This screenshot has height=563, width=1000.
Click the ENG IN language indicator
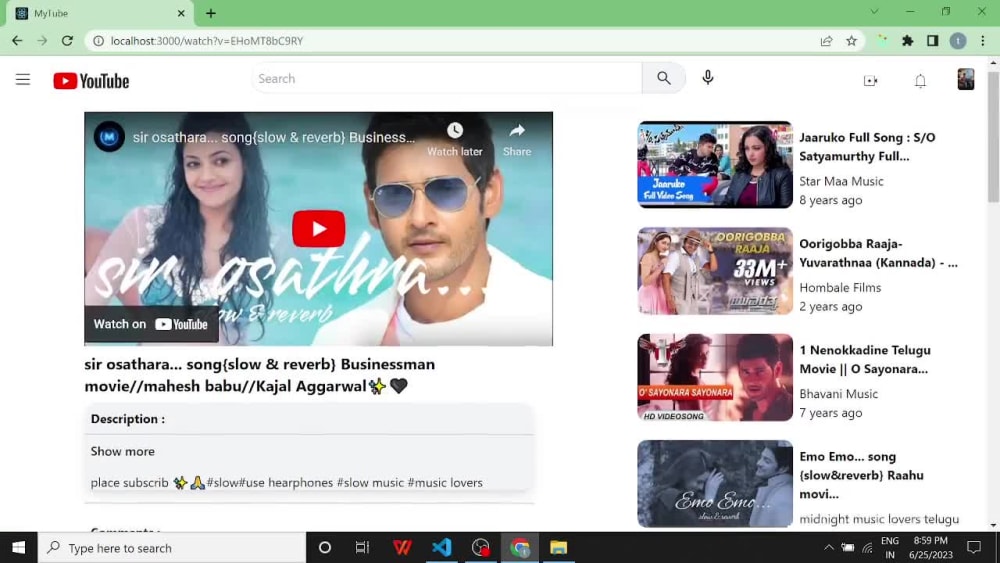pos(890,548)
